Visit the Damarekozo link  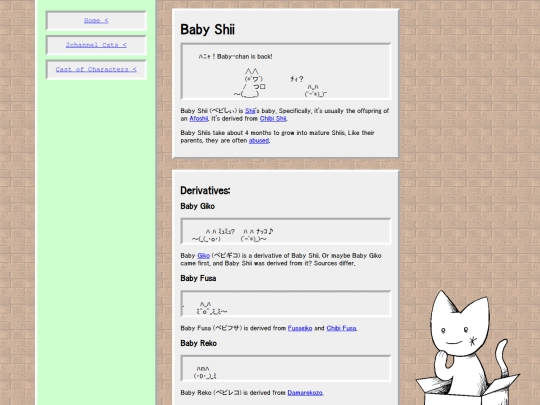click(305, 393)
